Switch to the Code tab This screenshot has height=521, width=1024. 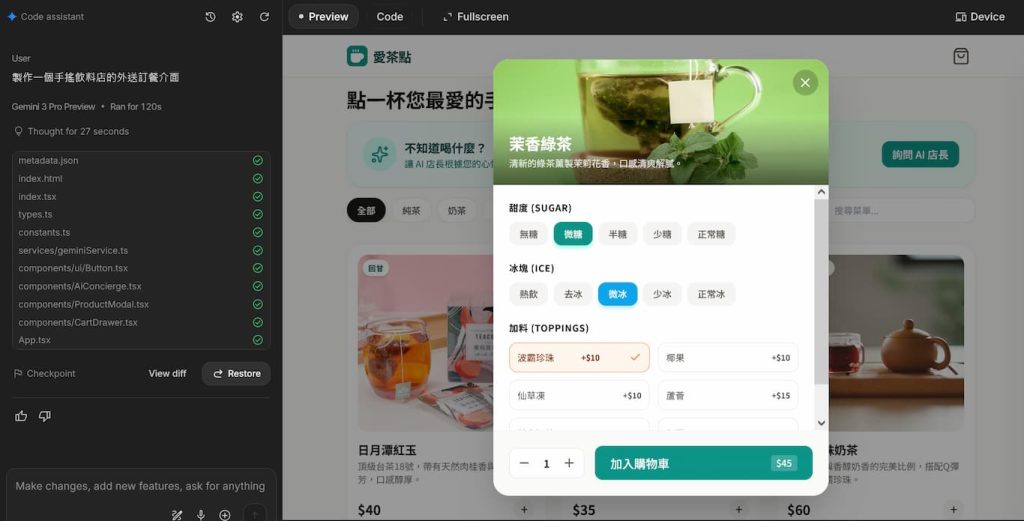(x=390, y=17)
